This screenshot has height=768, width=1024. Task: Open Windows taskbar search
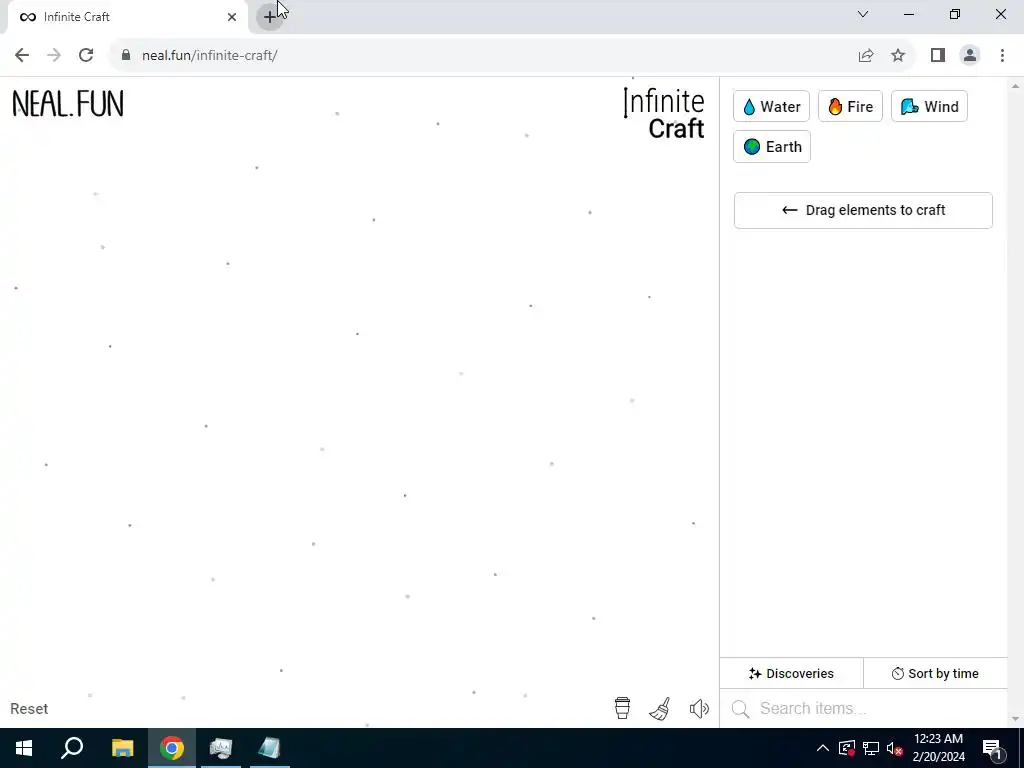coord(72,748)
